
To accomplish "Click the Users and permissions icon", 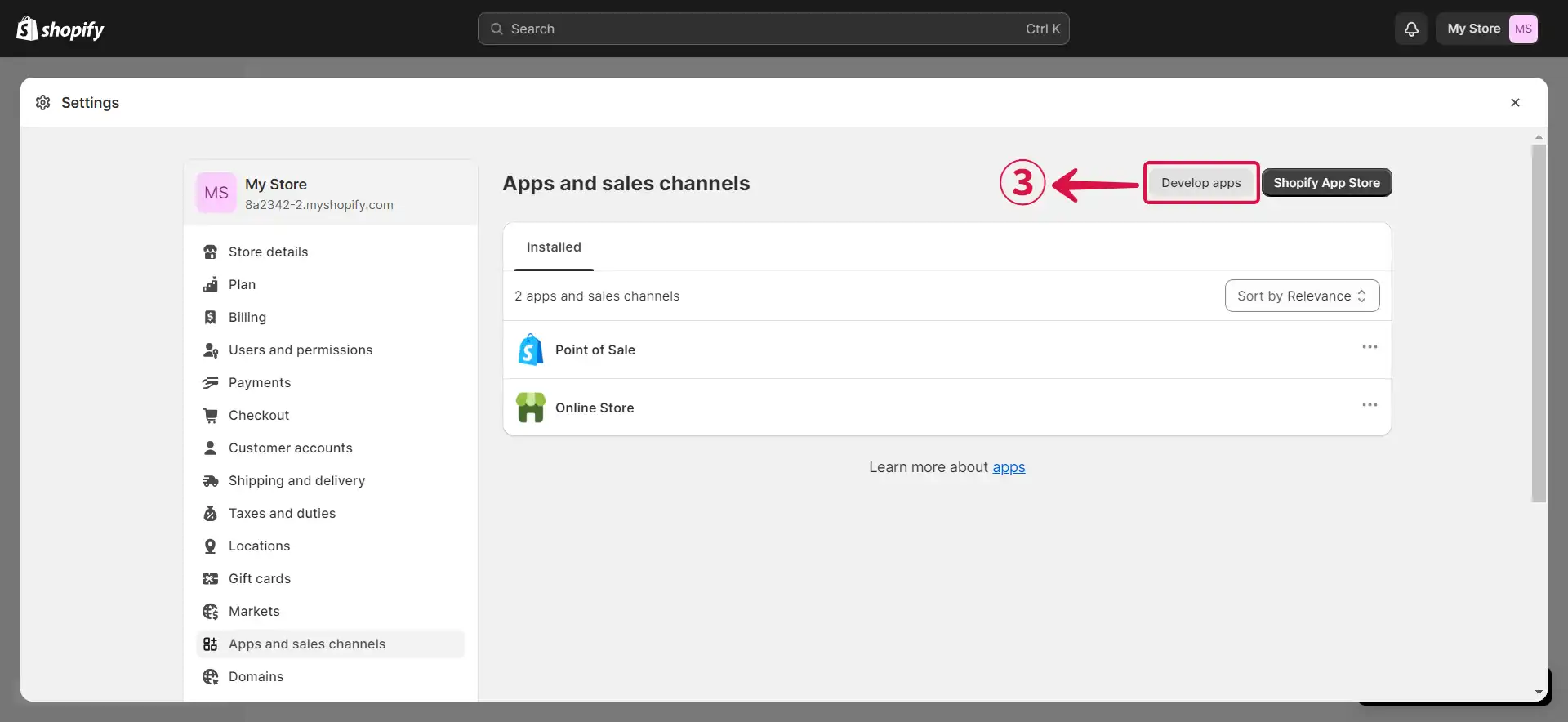I will point(211,350).
